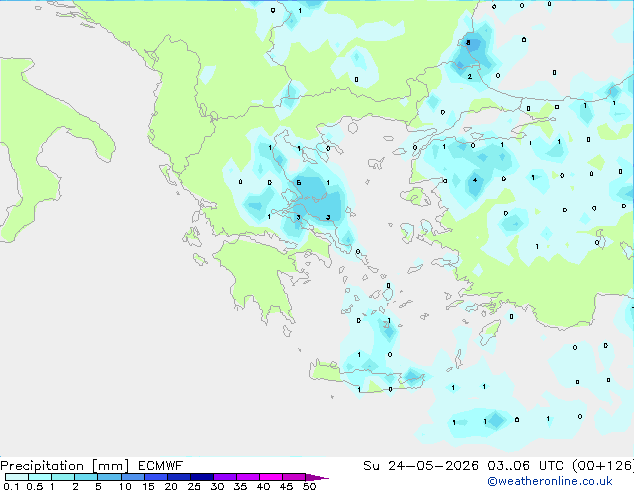Click the forecast date 'Su 24-05-2026' text
Image resolution: width=634 pixels, height=490 pixels.
(x=421, y=466)
